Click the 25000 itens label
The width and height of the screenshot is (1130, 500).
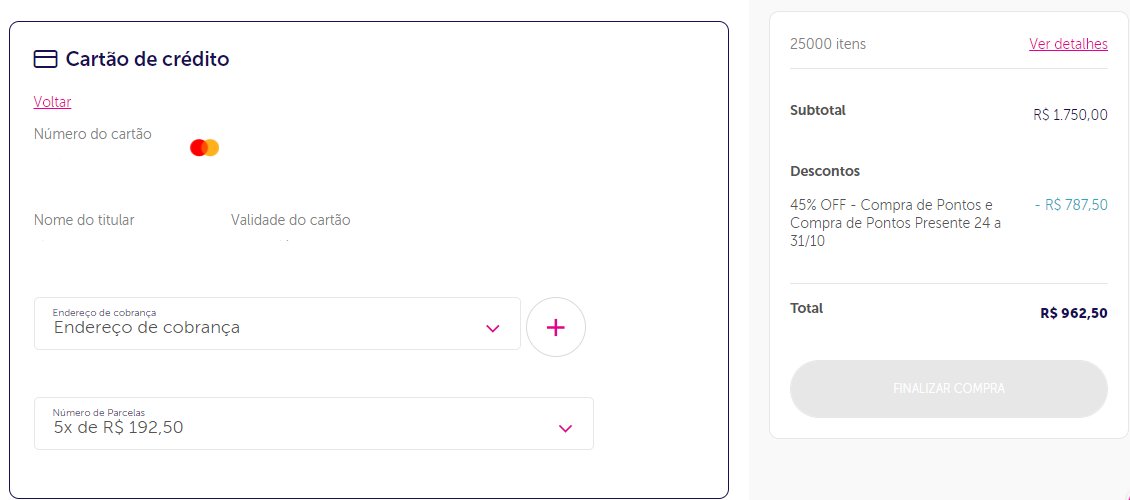point(828,44)
